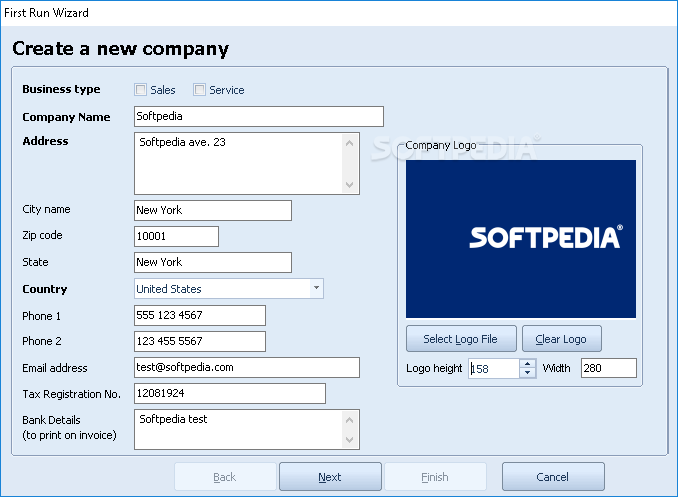Screen dimensions: 678x497
Task: Click the State input field
Action: (x=213, y=262)
